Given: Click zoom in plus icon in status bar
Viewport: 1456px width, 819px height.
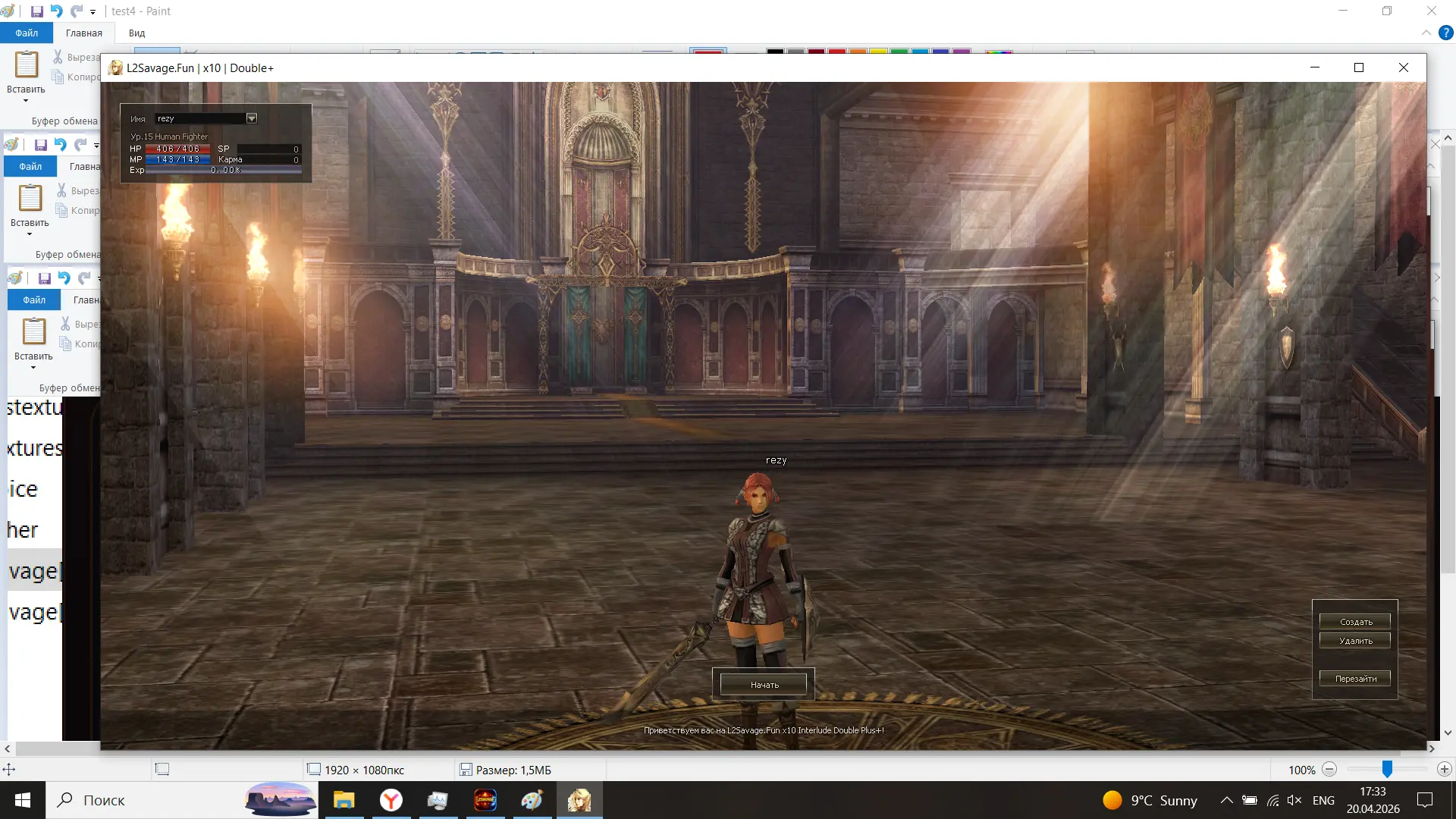Looking at the screenshot, I should click(1444, 770).
